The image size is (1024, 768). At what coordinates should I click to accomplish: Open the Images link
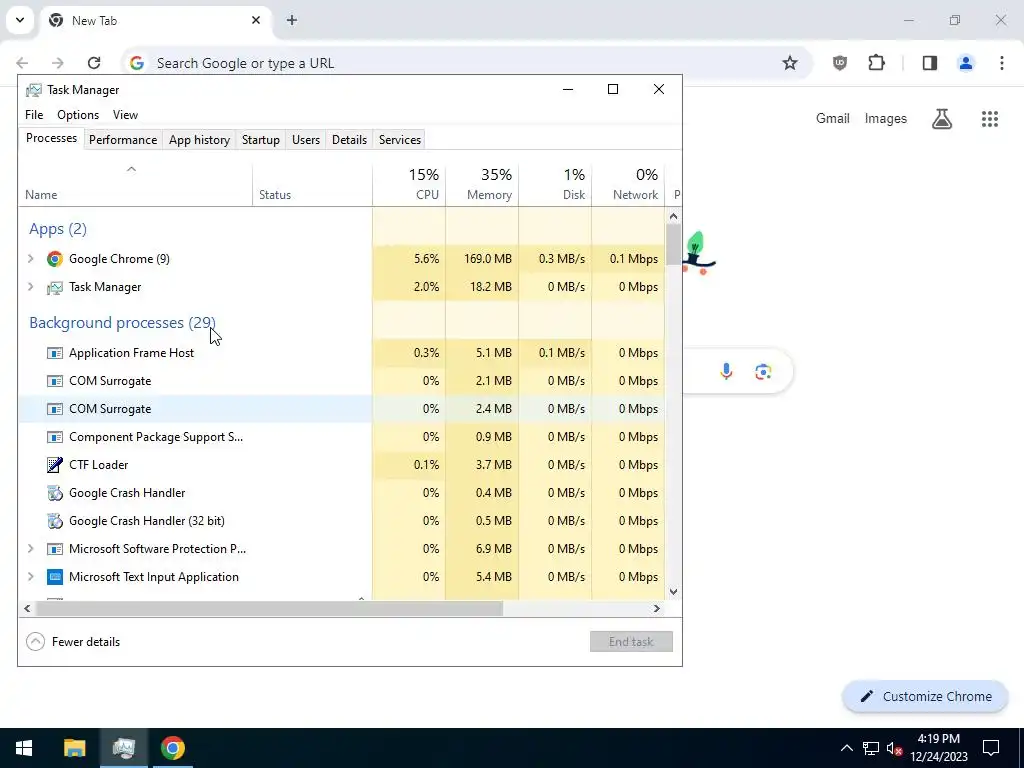(886, 119)
